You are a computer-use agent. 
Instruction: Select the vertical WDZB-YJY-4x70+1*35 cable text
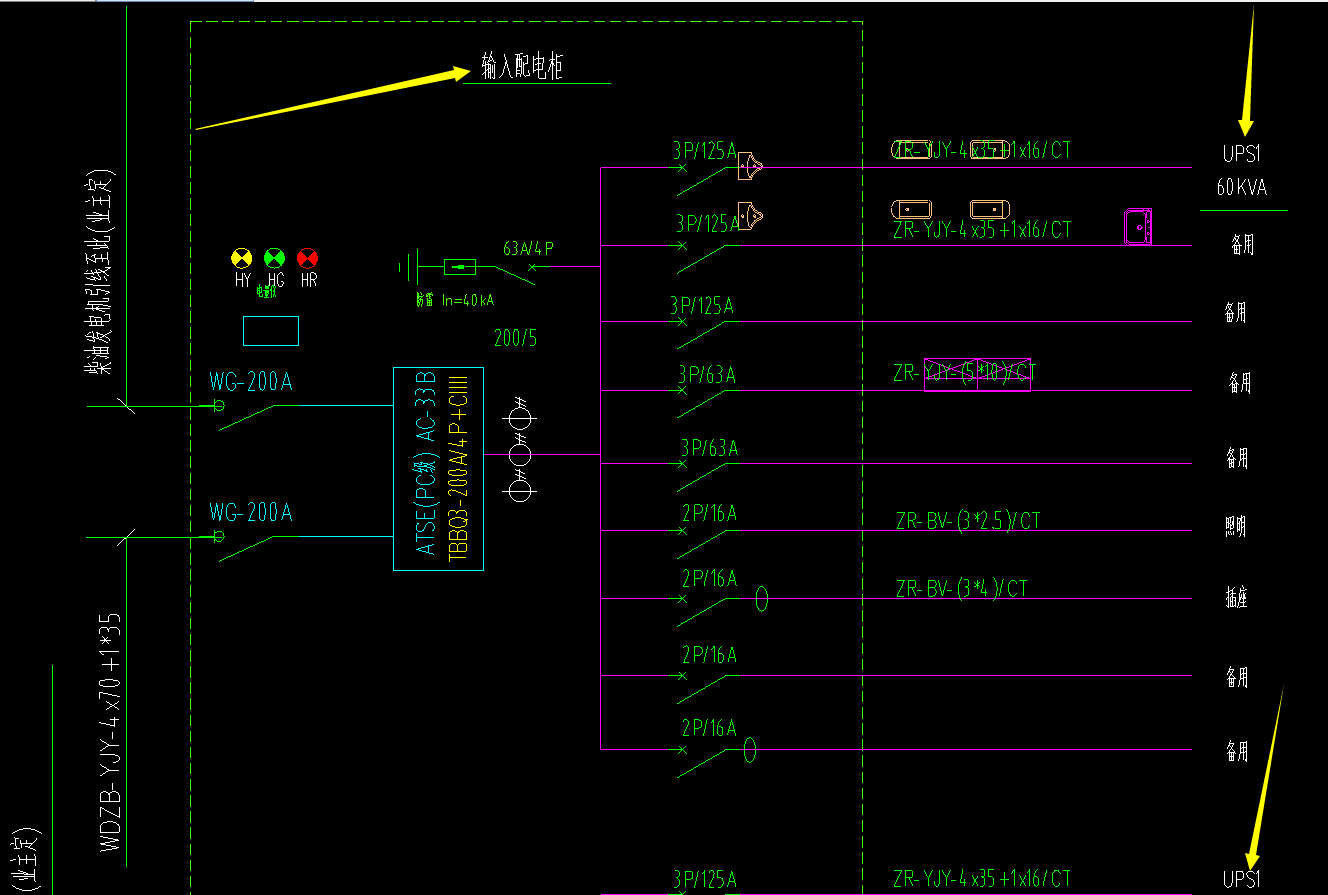pos(111,733)
